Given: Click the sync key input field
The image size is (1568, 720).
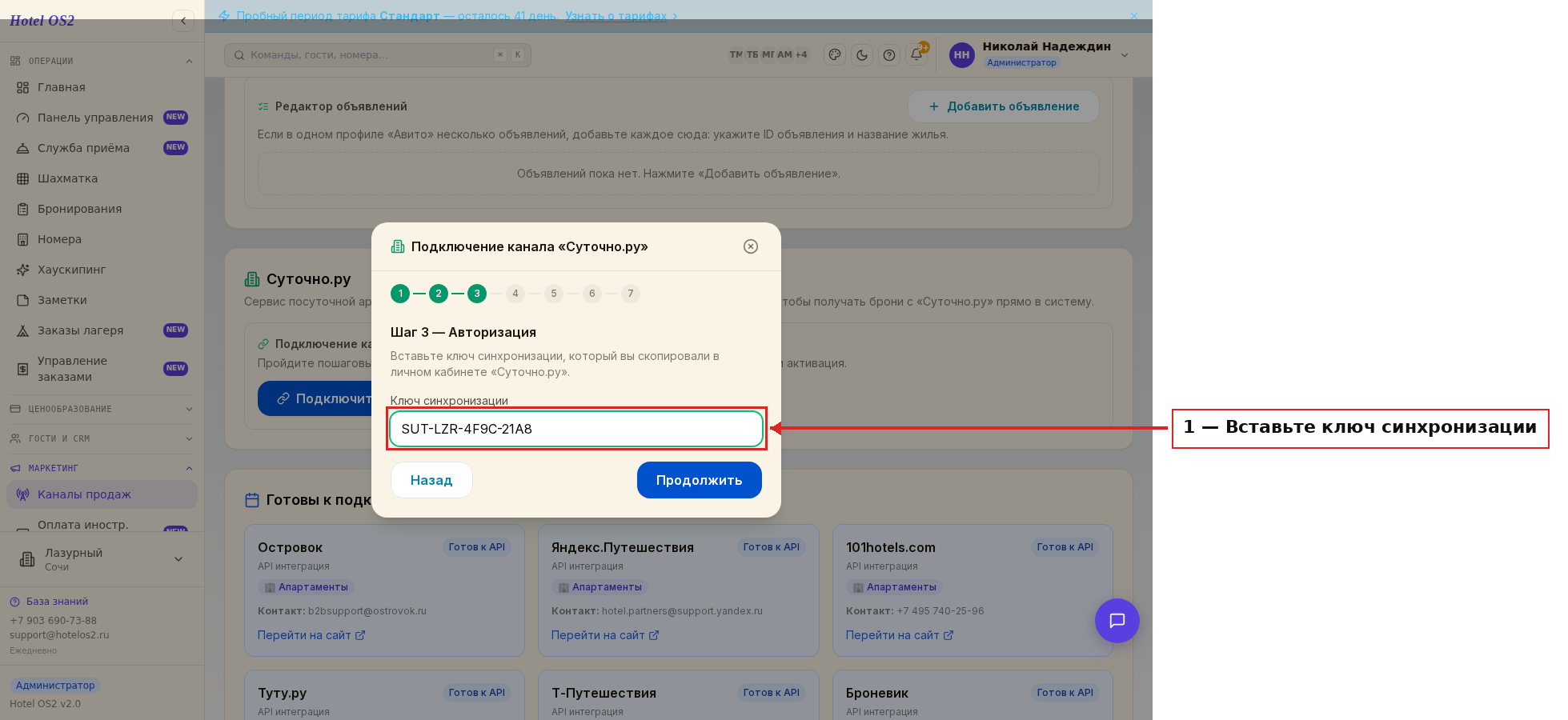Looking at the screenshot, I should pyautogui.click(x=576, y=429).
